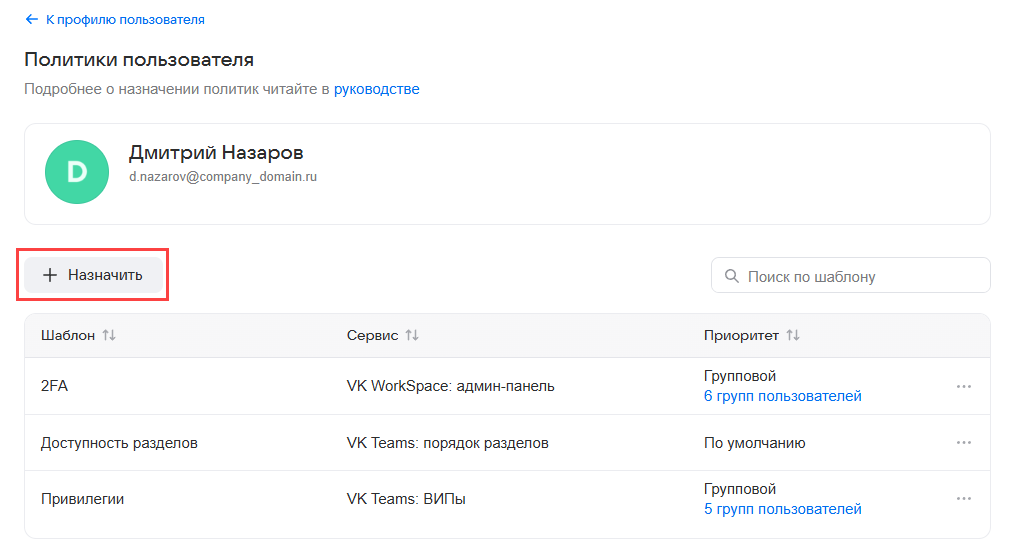Viewport: 1010px width, 553px height.
Task: Expand the actions menu for Привилегии row
Action: [x=963, y=499]
